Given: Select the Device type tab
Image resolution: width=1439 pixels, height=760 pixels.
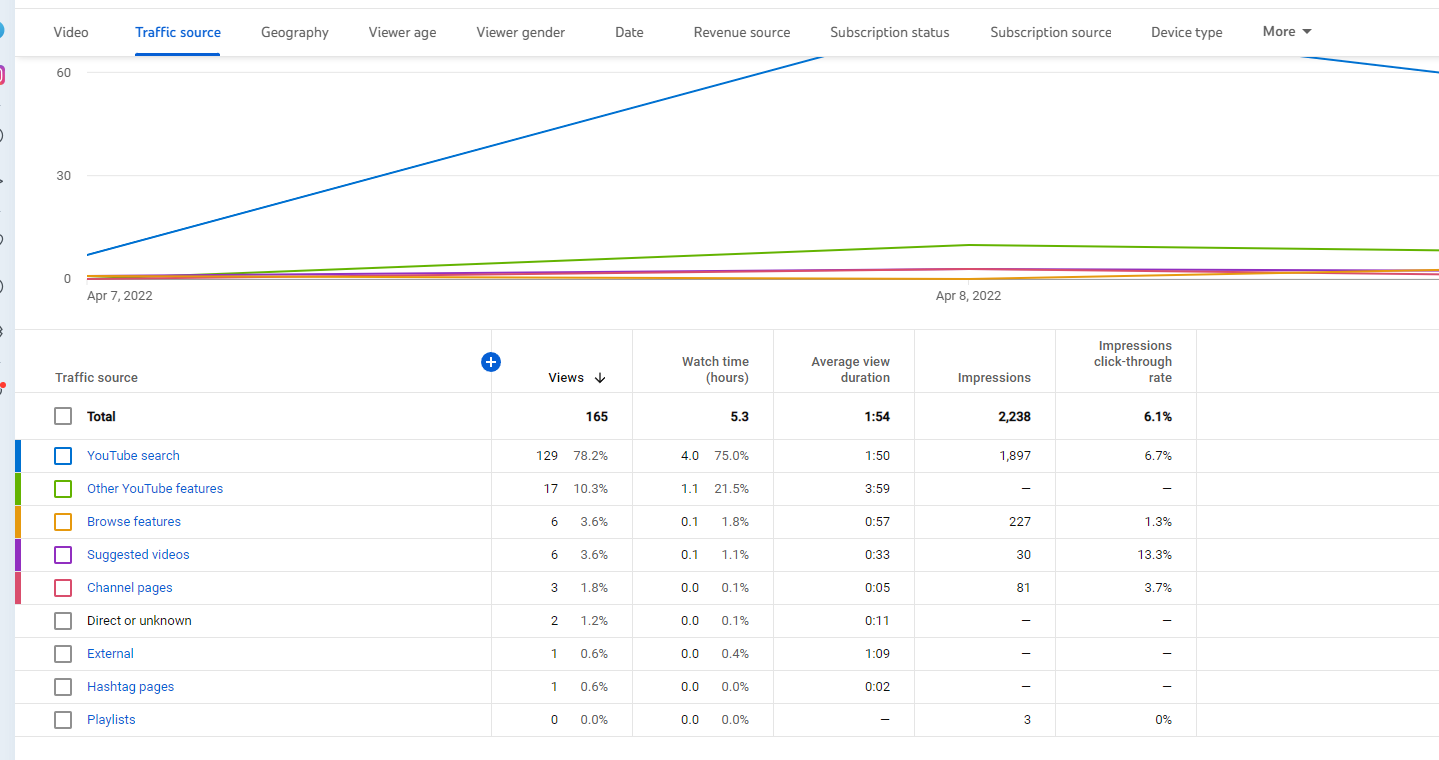Looking at the screenshot, I should coord(1186,32).
